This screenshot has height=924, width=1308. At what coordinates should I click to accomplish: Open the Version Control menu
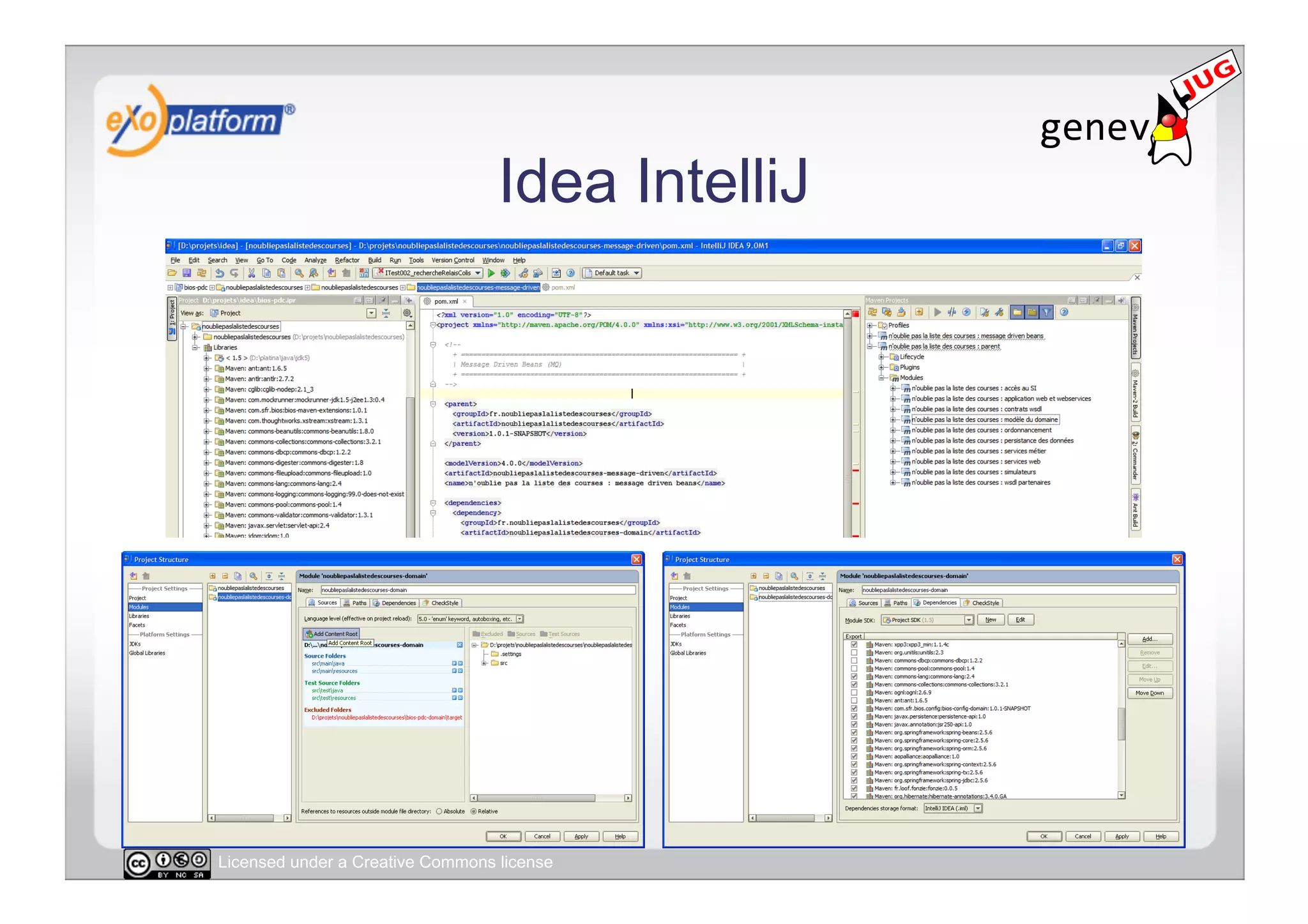pos(453,261)
